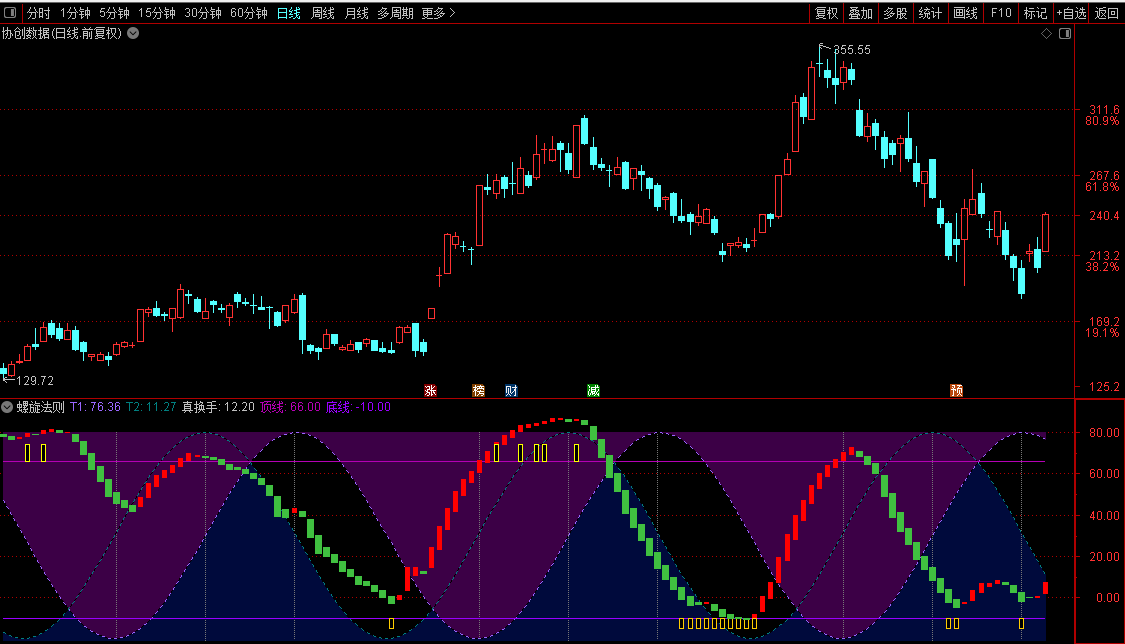The width and height of the screenshot is (1125, 644).
Task: Click the 顶线: 66.00 value
Action: 291,407
